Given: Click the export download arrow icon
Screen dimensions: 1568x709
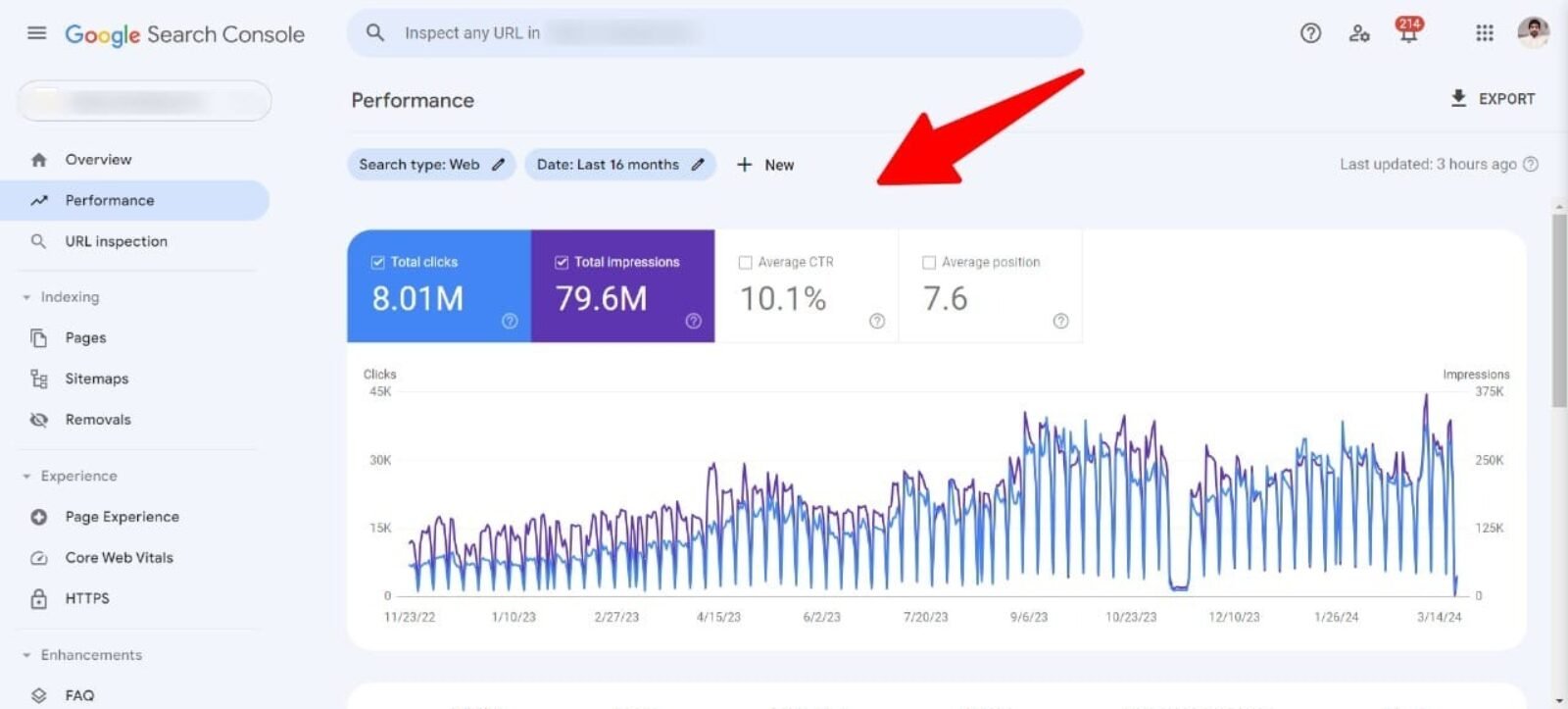Looking at the screenshot, I should pyautogui.click(x=1458, y=98).
